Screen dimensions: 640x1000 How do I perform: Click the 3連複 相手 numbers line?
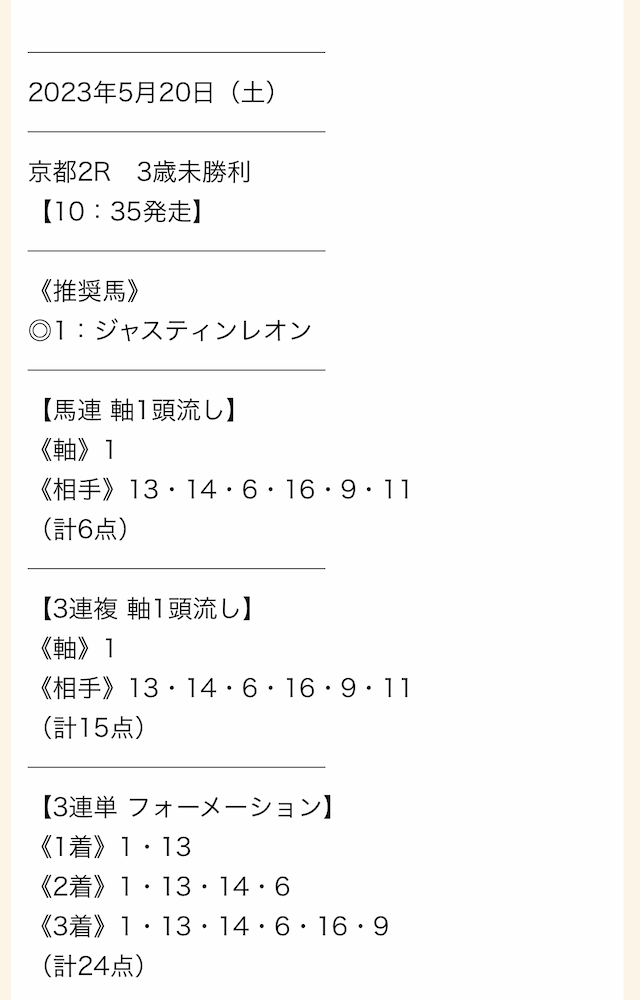[223, 688]
